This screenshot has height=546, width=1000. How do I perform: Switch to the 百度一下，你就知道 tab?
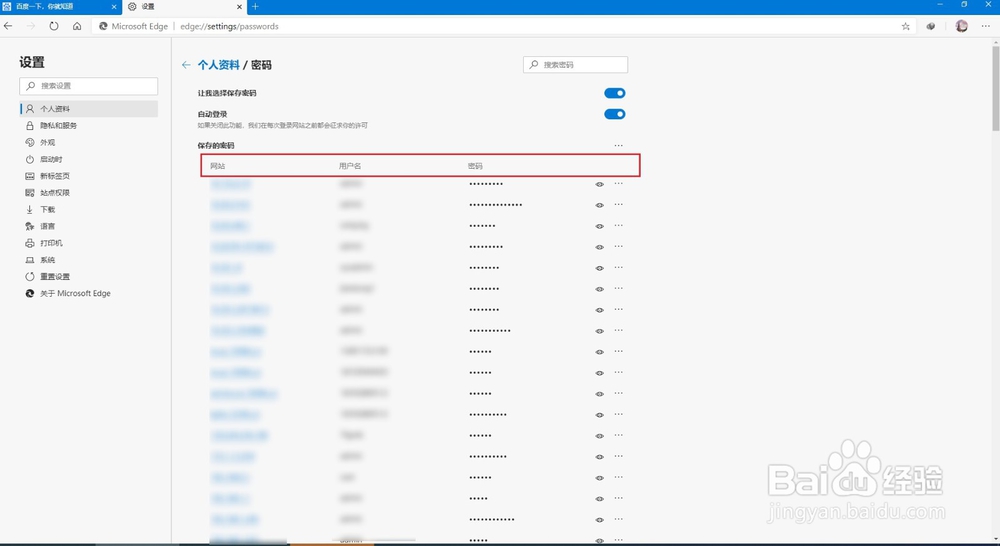(x=60, y=6)
